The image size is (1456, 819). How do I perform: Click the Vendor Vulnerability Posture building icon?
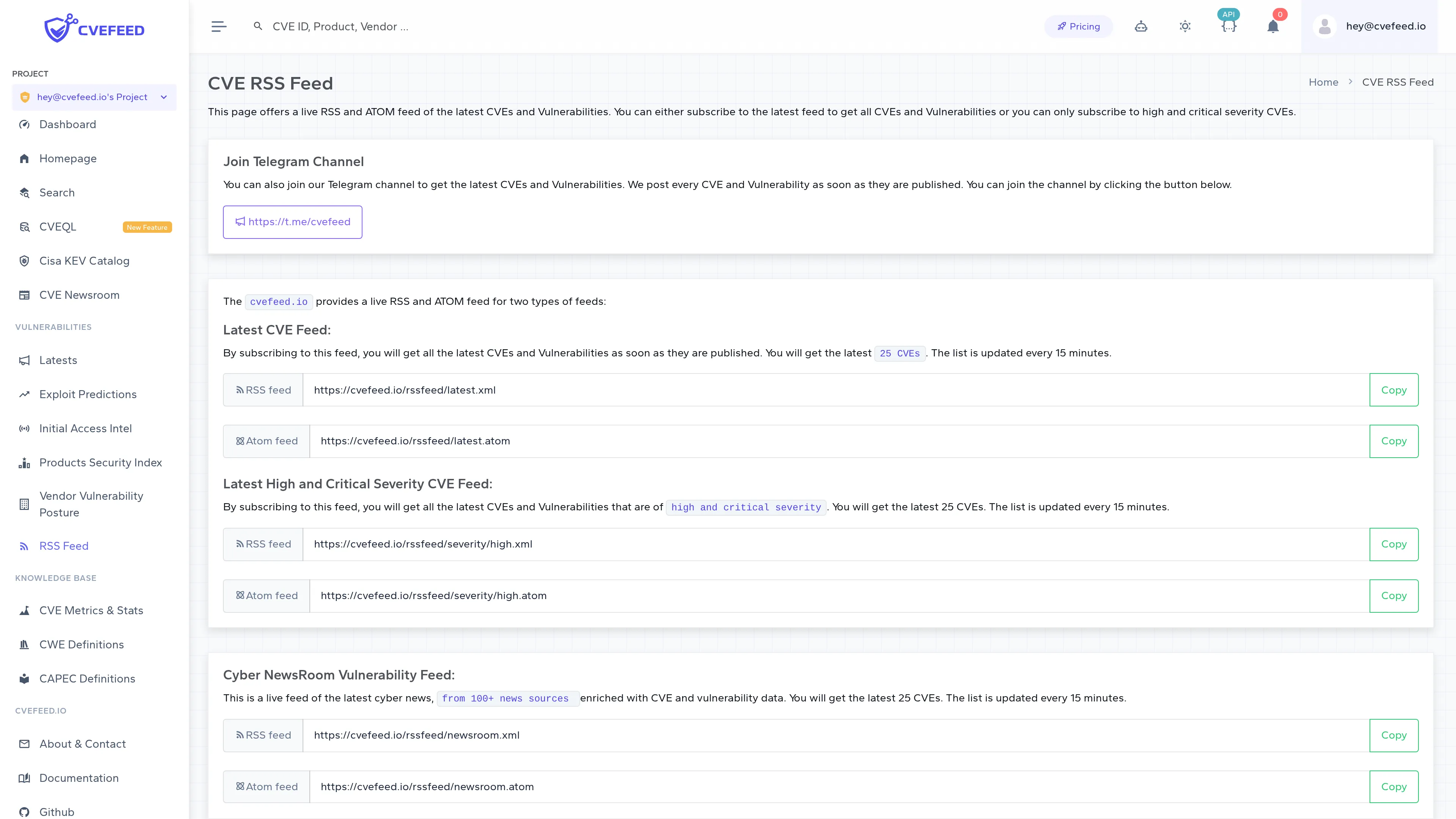point(24,504)
